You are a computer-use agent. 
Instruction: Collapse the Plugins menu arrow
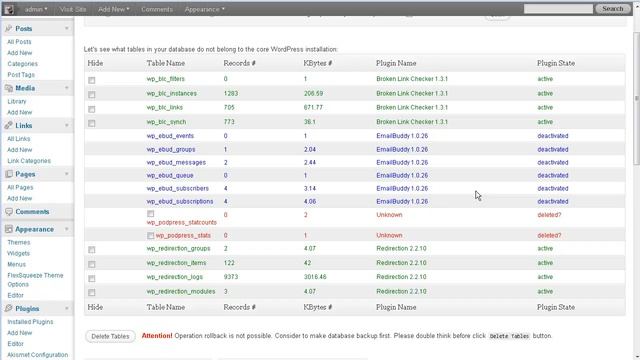coord(67,309)
